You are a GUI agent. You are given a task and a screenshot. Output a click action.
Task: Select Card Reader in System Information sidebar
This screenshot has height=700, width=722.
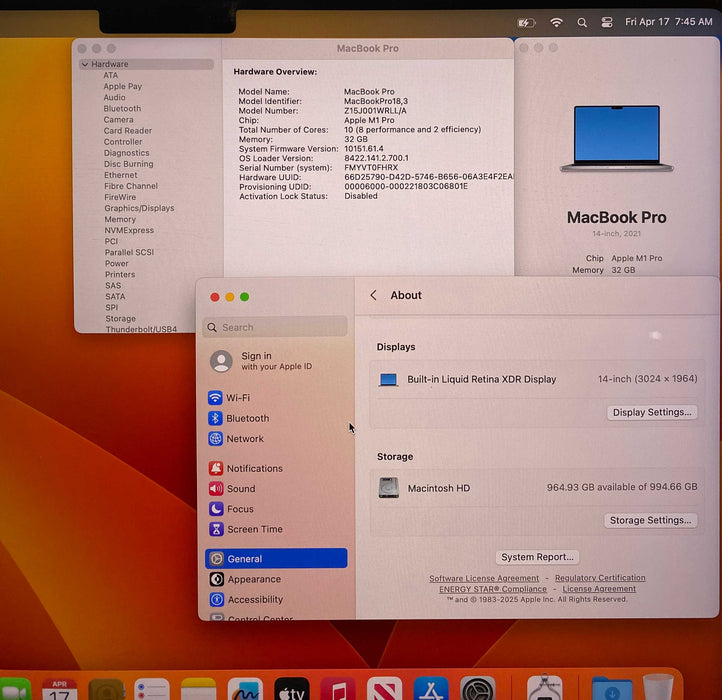point(128,131)
